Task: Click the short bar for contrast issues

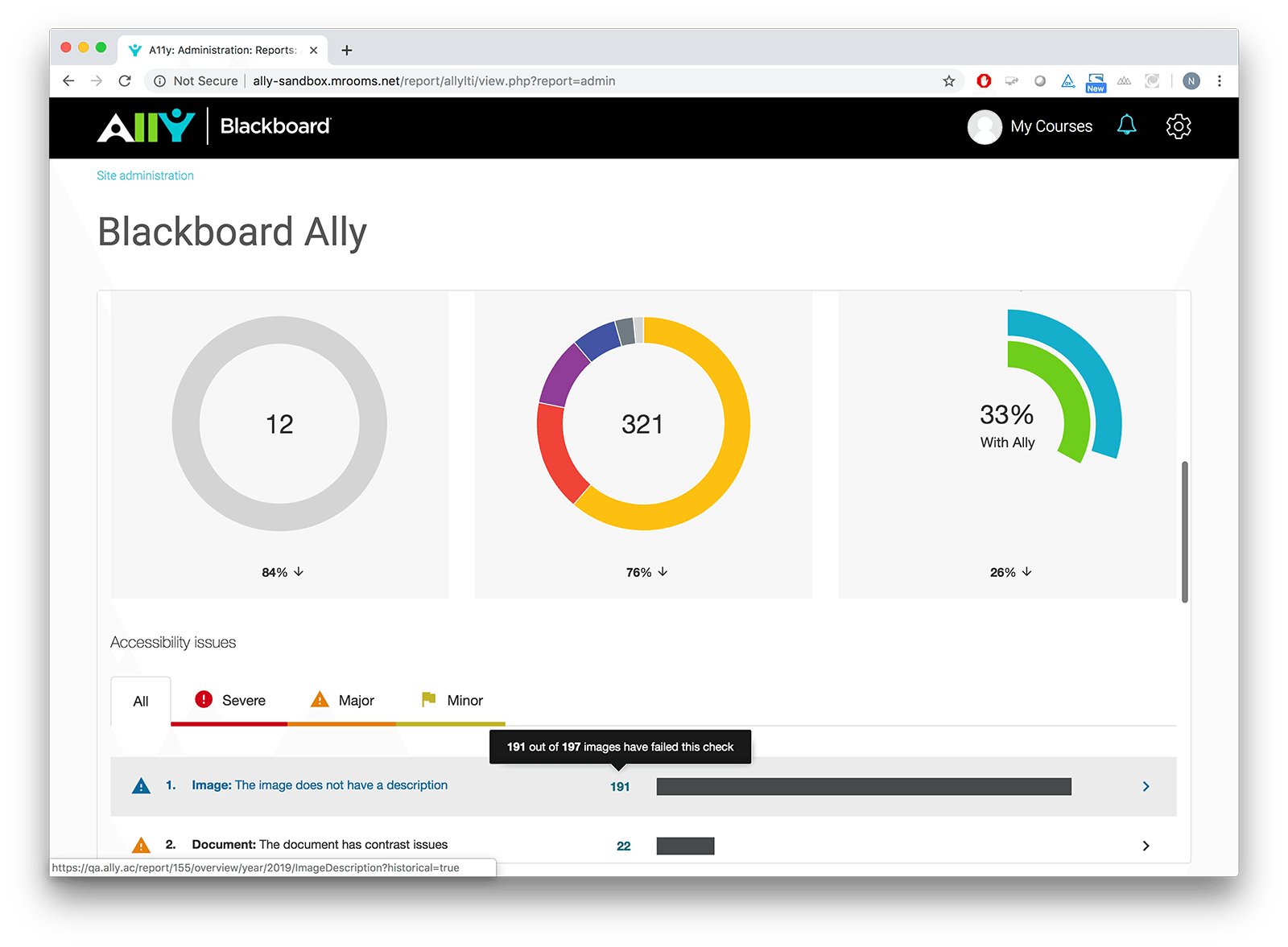Action: coord(685,846)
